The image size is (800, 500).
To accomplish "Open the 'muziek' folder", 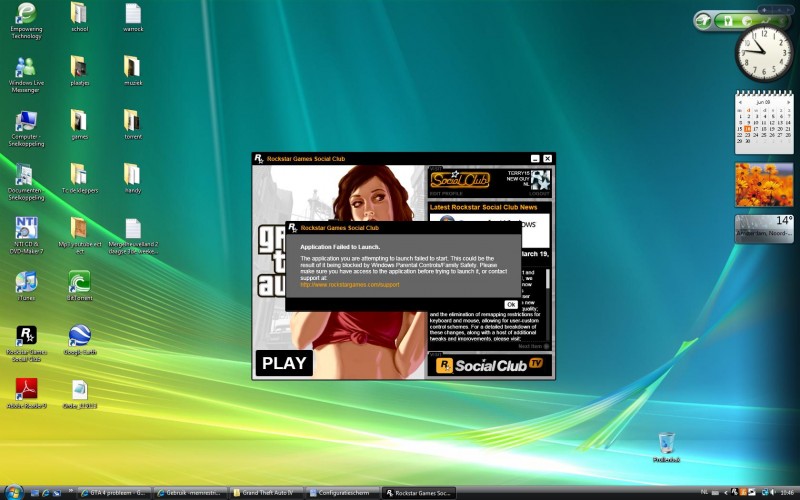I will click(133, 71).
